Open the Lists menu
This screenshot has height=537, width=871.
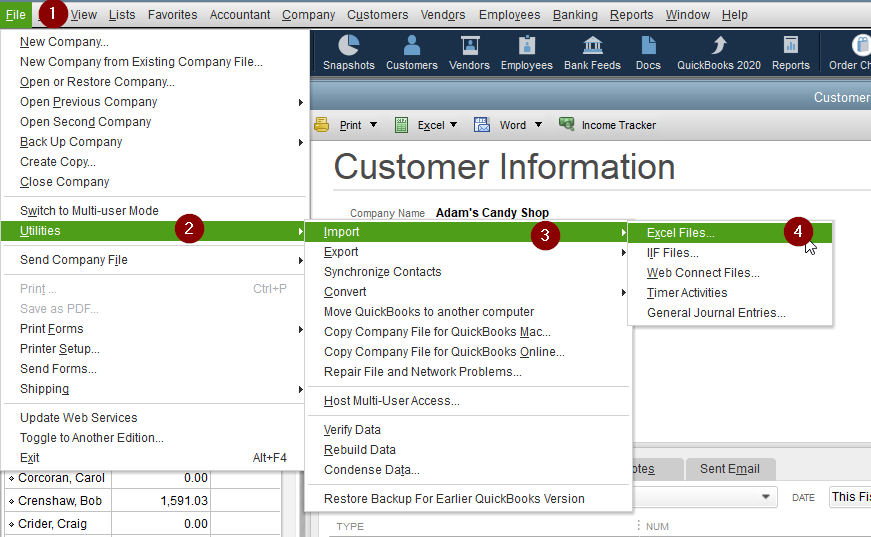point(122,15)
